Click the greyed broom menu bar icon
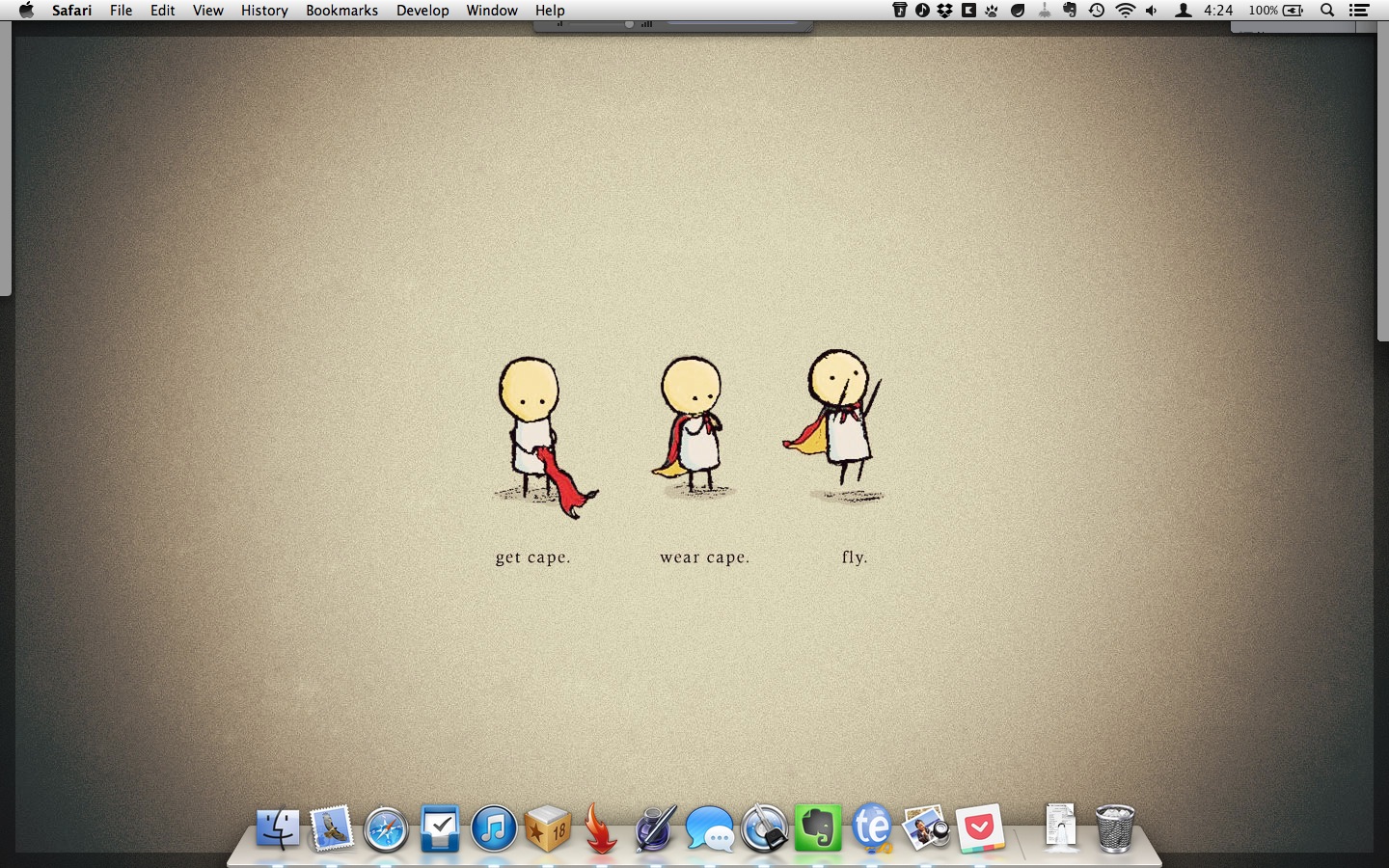 click(x=1045, y=11)
